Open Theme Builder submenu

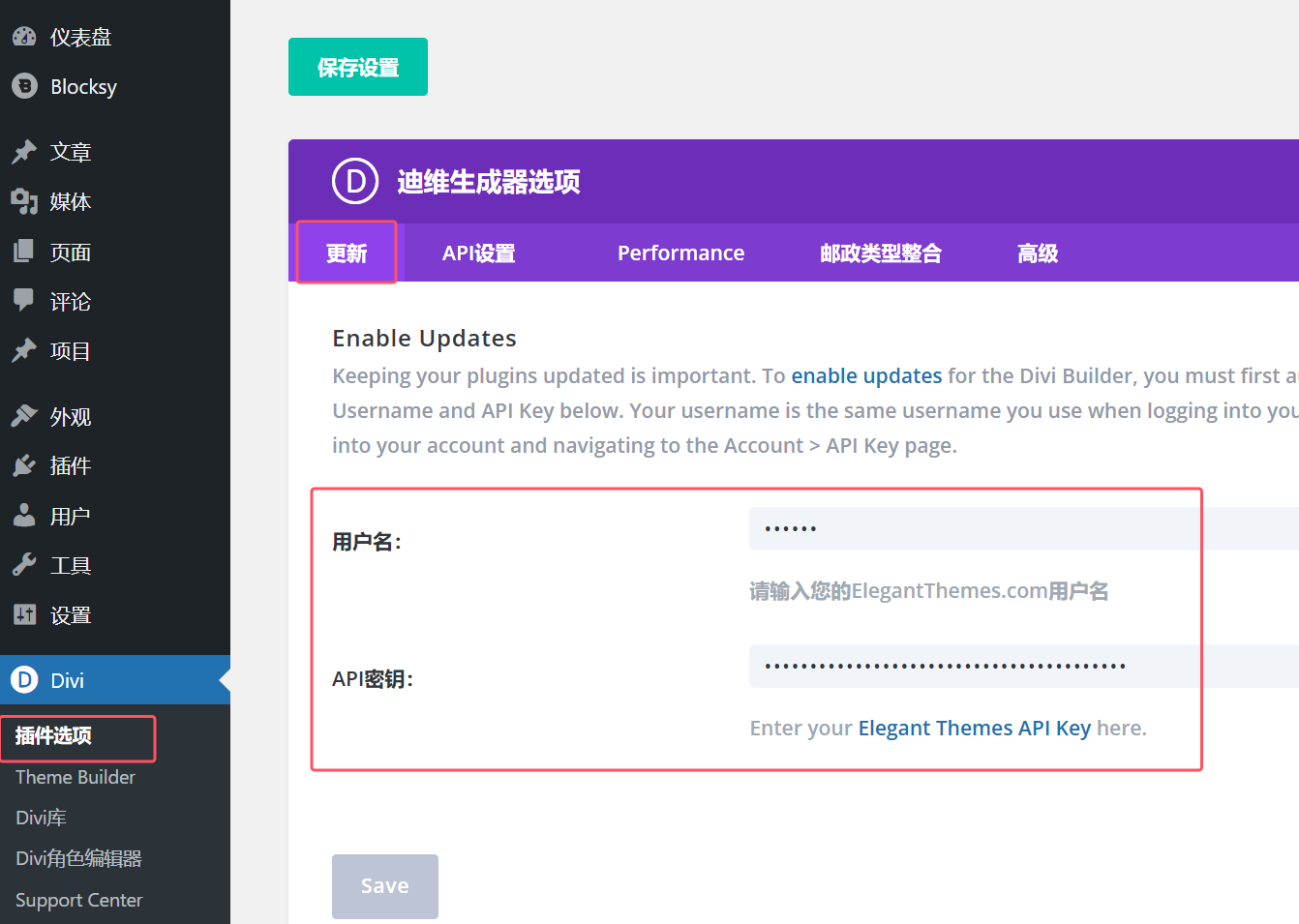click(x=76, y=777)
